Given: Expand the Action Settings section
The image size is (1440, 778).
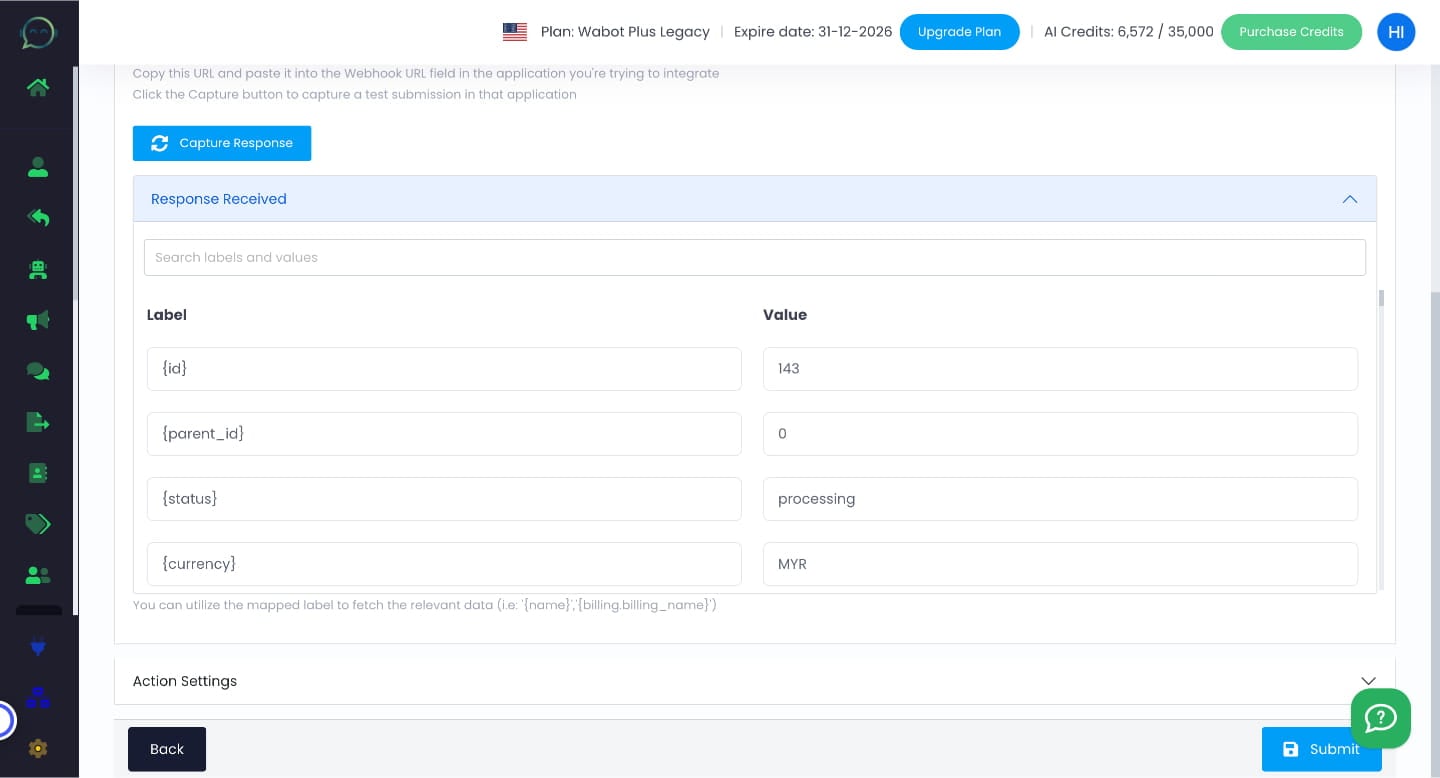Looking at the screenshot, I should [1368, 681].
